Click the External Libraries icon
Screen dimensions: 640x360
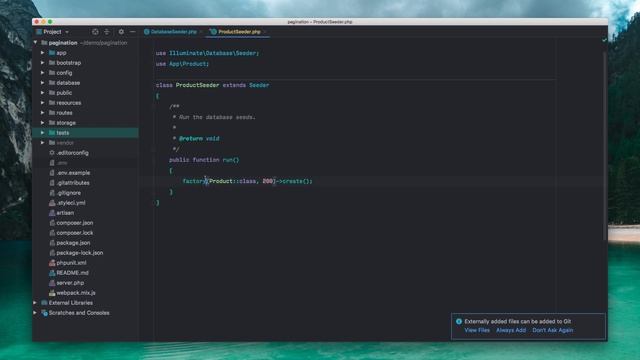[44, 303]
